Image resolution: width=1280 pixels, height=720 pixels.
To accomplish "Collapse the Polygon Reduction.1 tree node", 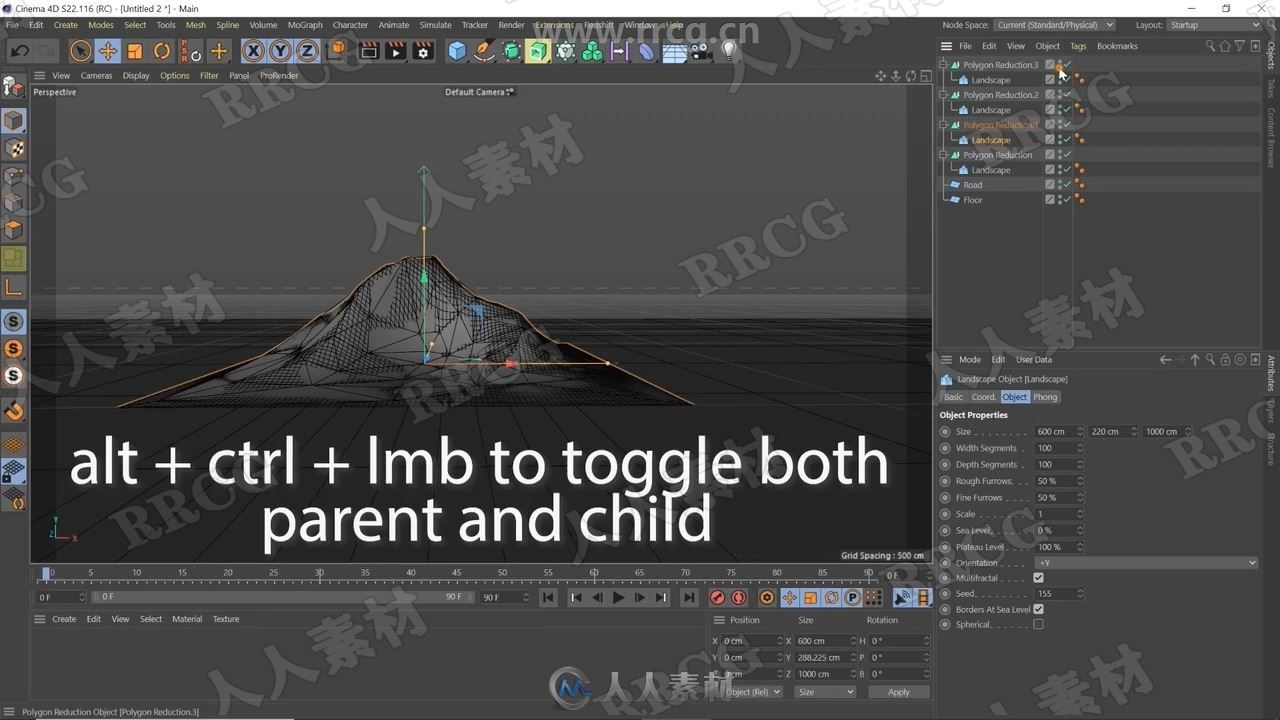I will (943, 125).
